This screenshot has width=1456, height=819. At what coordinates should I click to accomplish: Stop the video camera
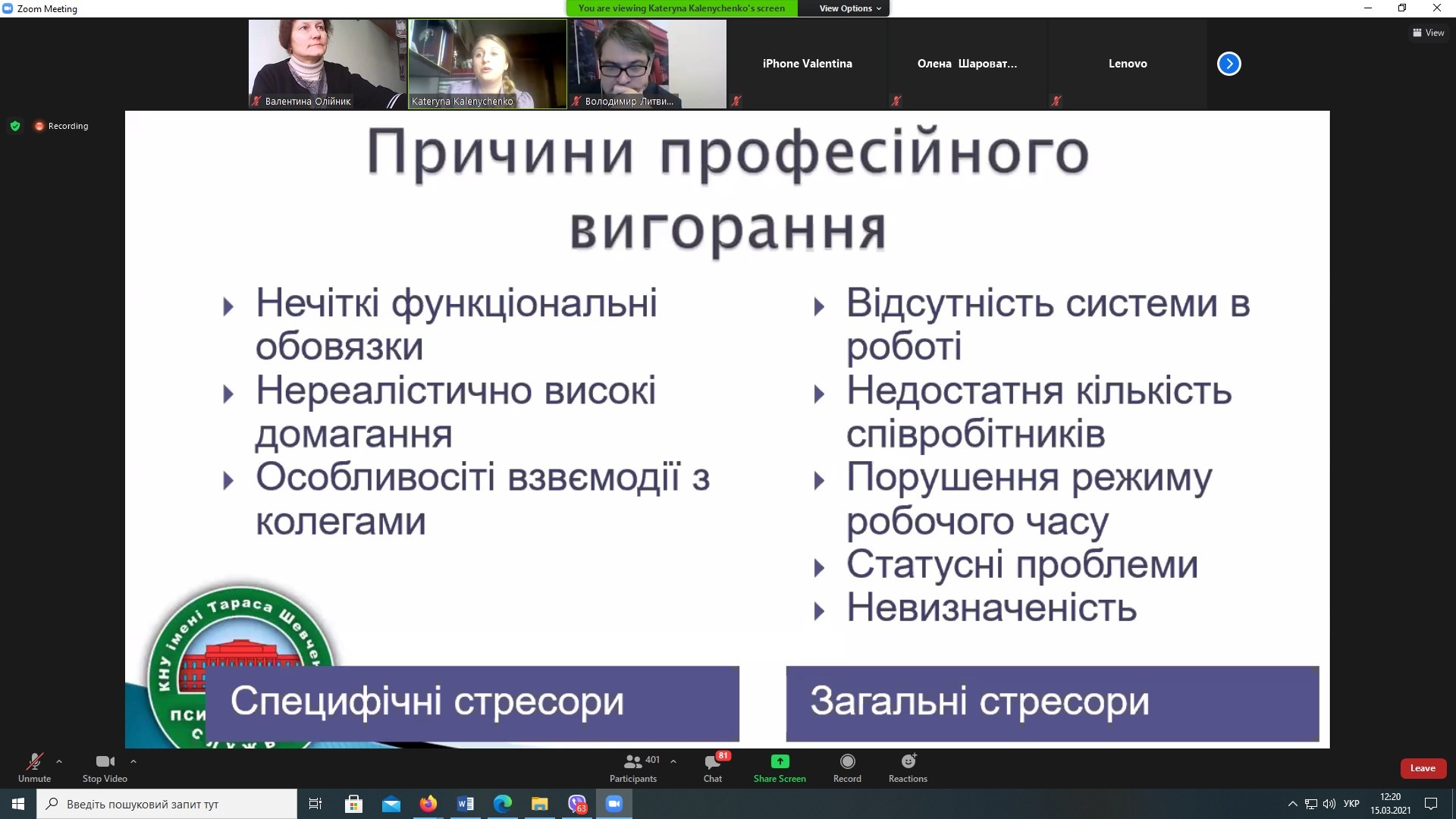coord(105,767)
